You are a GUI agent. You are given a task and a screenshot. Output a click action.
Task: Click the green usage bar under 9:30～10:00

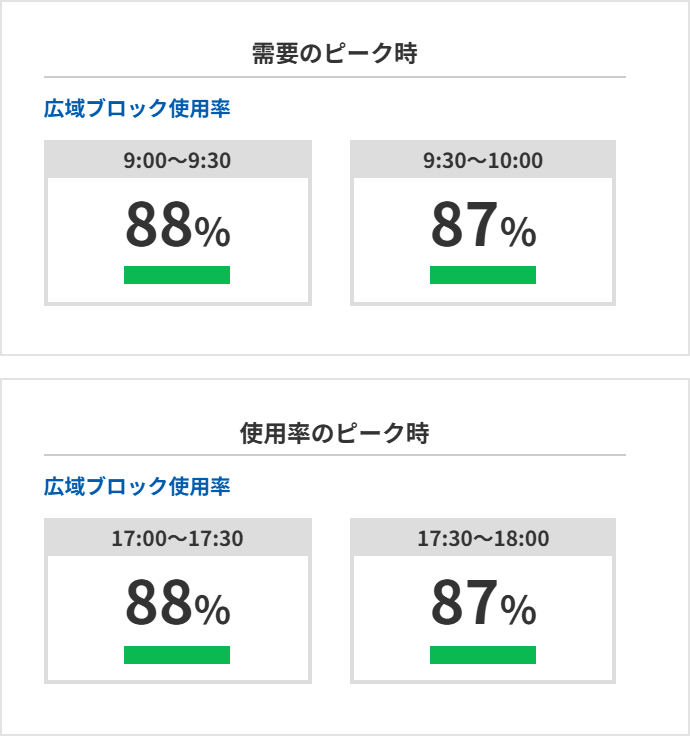pyautogui.click(x=483, y=275)
